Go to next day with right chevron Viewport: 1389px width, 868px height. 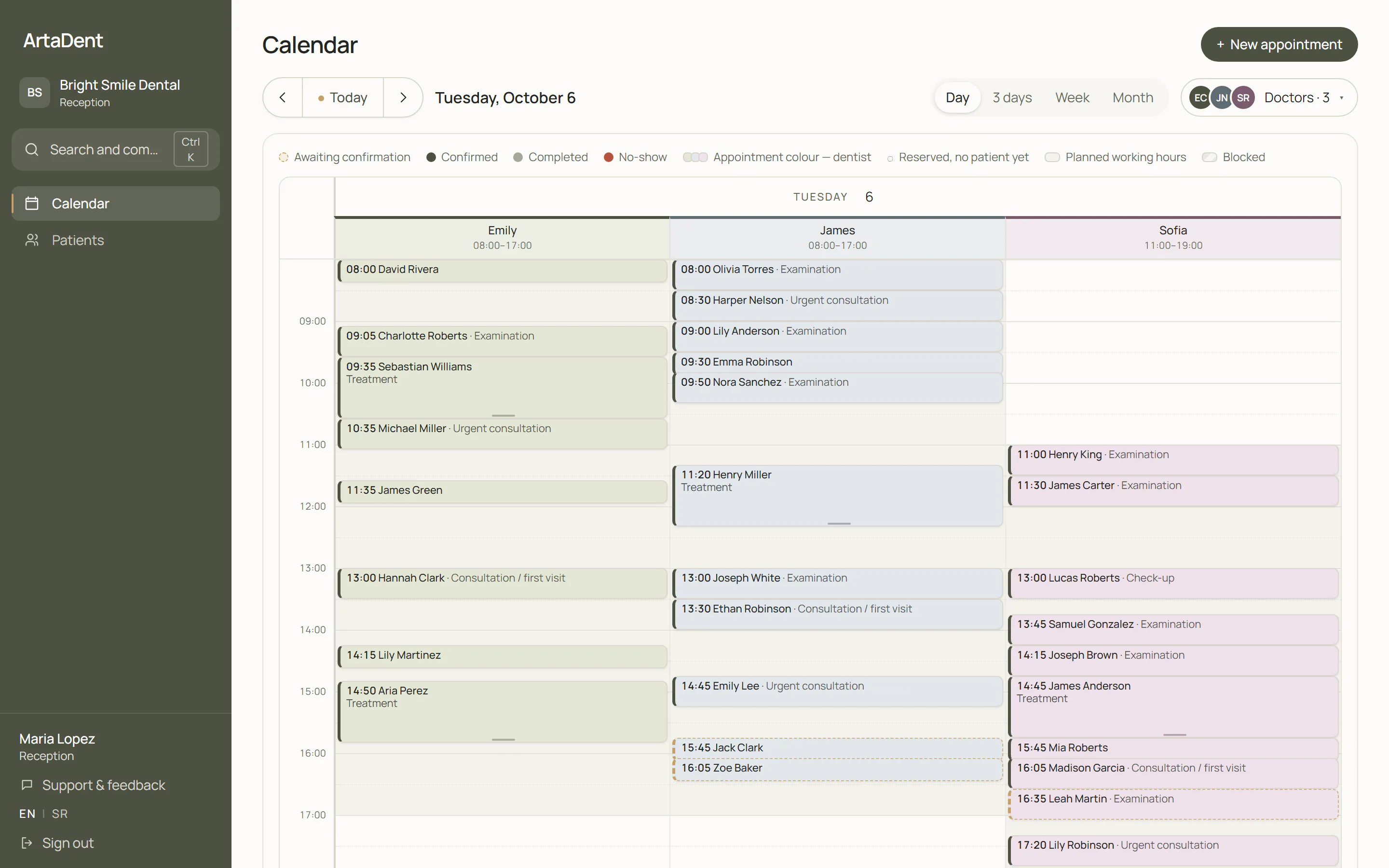[x=403, y=97]
